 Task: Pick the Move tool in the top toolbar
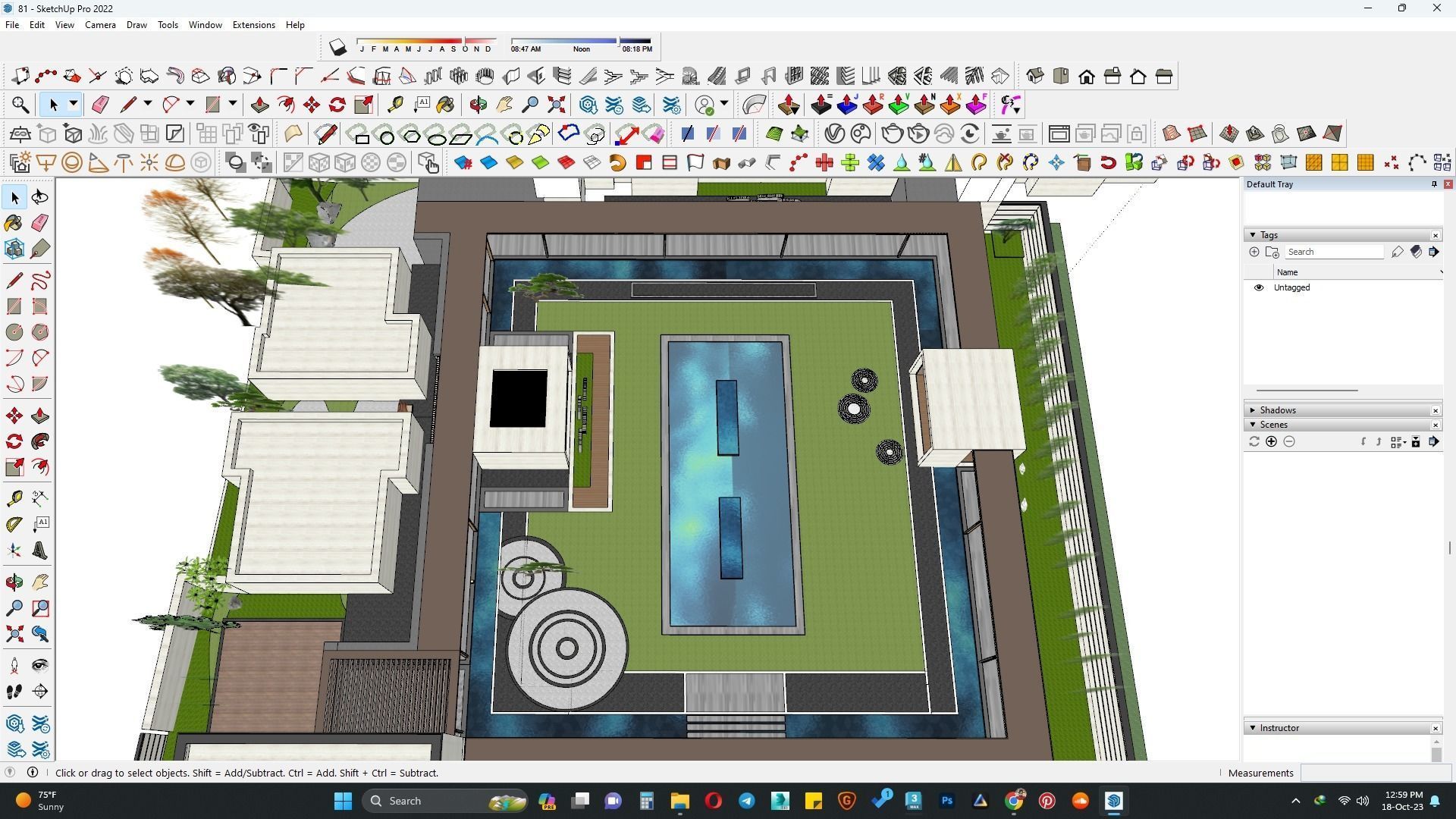312,105
